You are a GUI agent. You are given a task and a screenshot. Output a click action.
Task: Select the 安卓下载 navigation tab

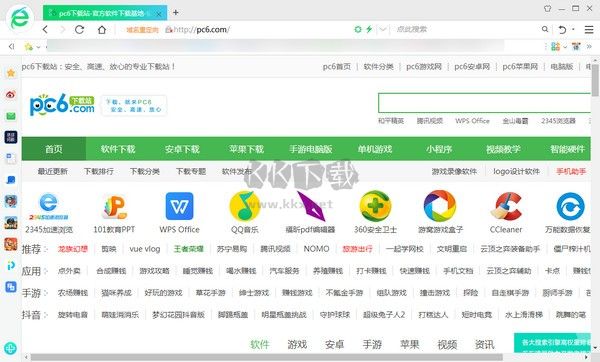182,149
